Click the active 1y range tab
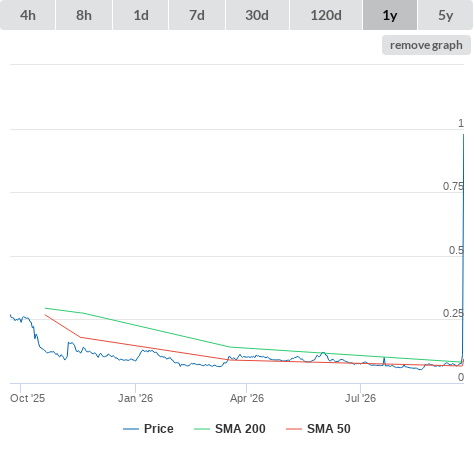The width and height of the screenshot is (474, 455). (390, 15)
